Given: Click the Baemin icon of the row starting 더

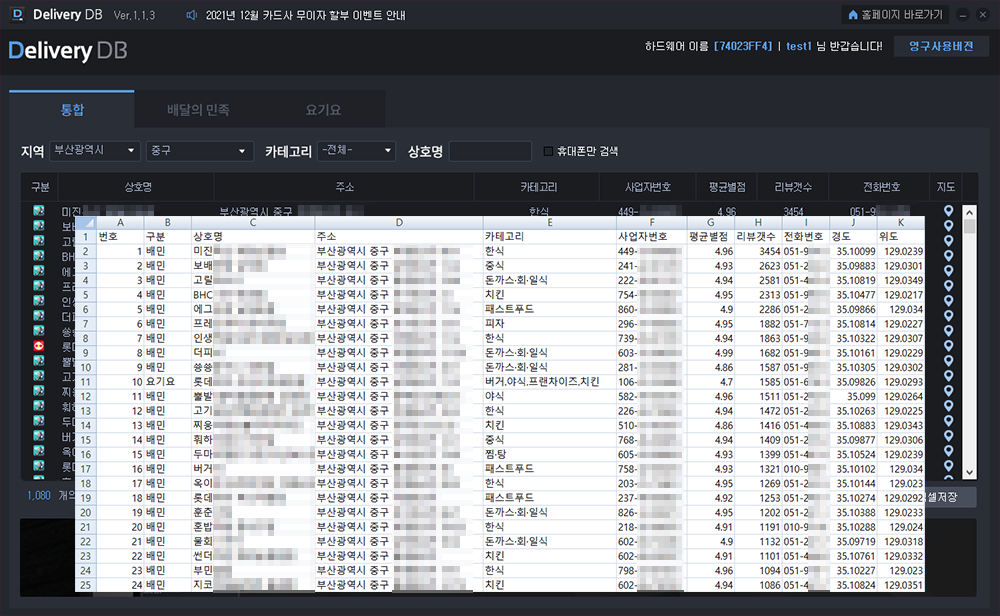Looking at the screenshot, I should point(39,316).
